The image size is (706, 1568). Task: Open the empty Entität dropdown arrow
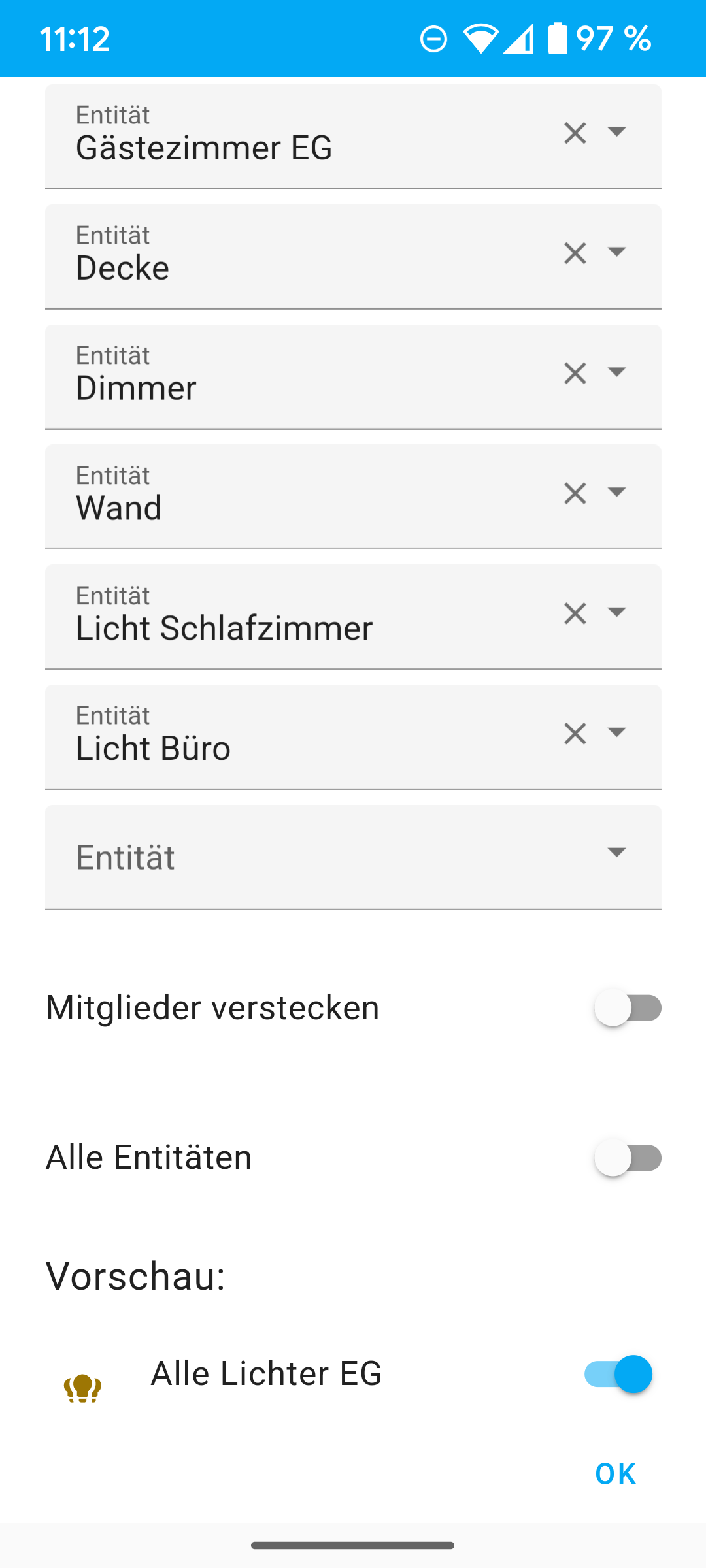[616, 852]
